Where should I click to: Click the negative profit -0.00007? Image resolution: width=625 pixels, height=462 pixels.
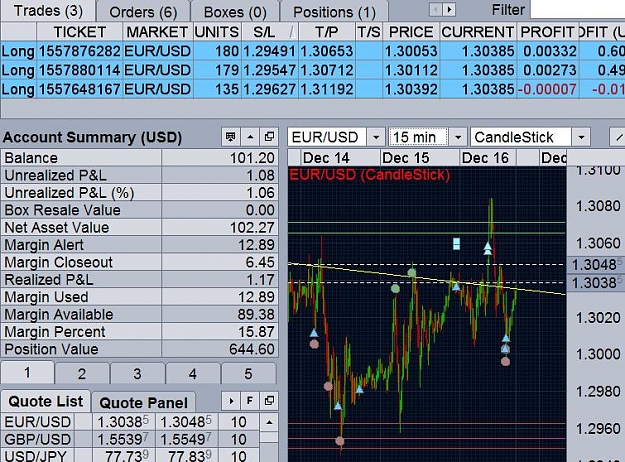(x=547, y=89)
